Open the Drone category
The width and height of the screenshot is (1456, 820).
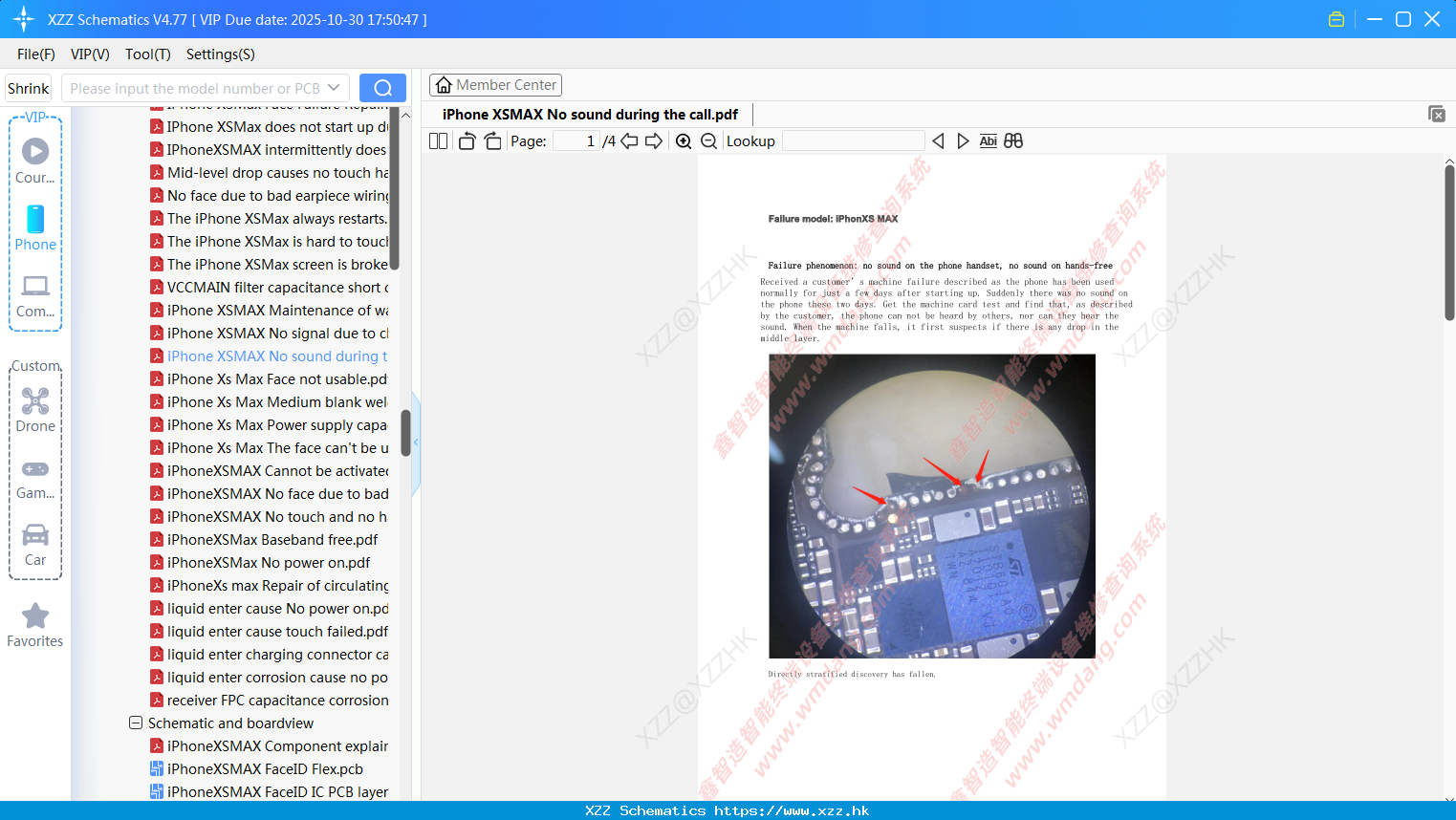coord(35,410)
